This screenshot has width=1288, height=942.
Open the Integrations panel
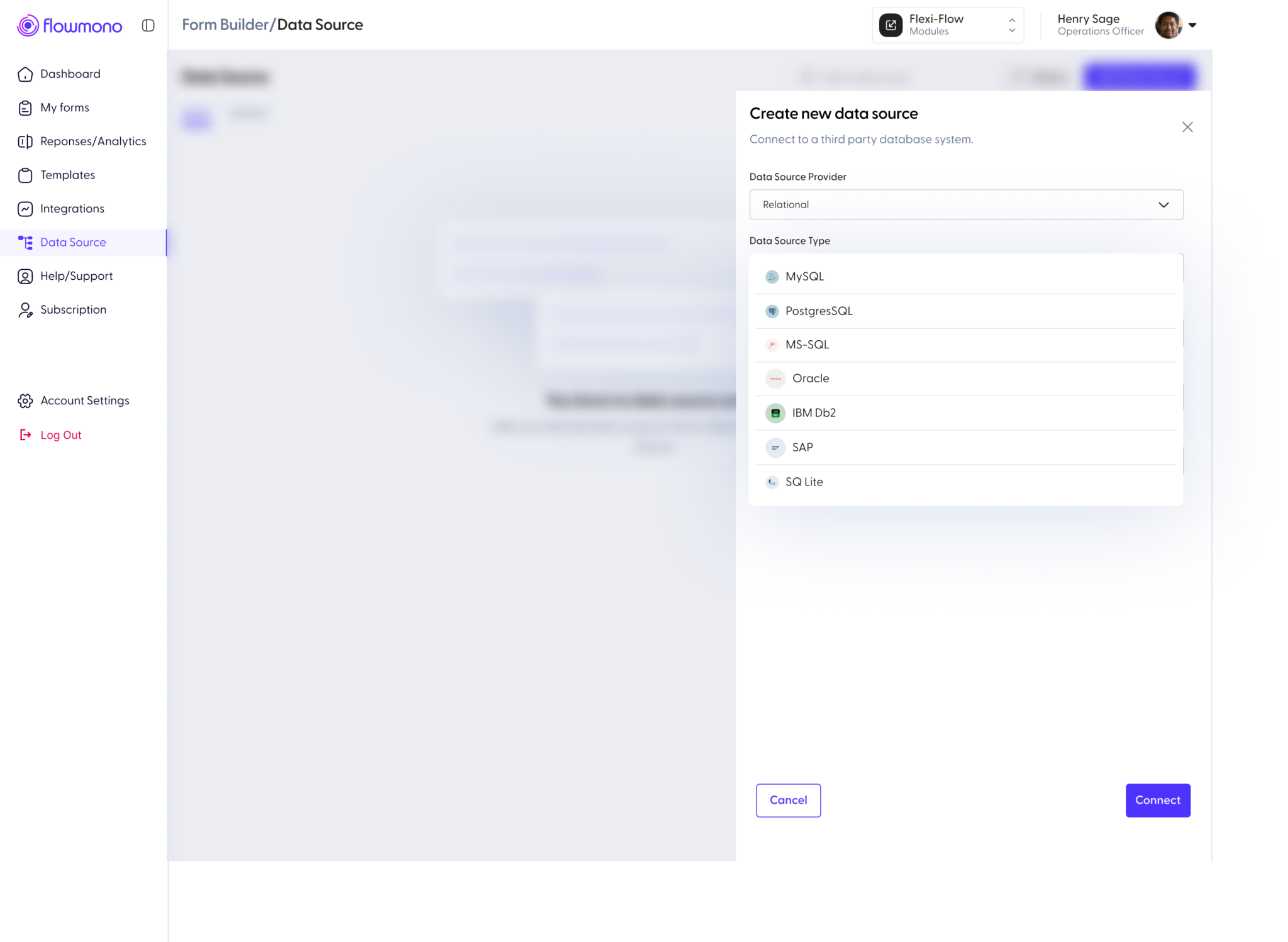(x=72, y=208)
